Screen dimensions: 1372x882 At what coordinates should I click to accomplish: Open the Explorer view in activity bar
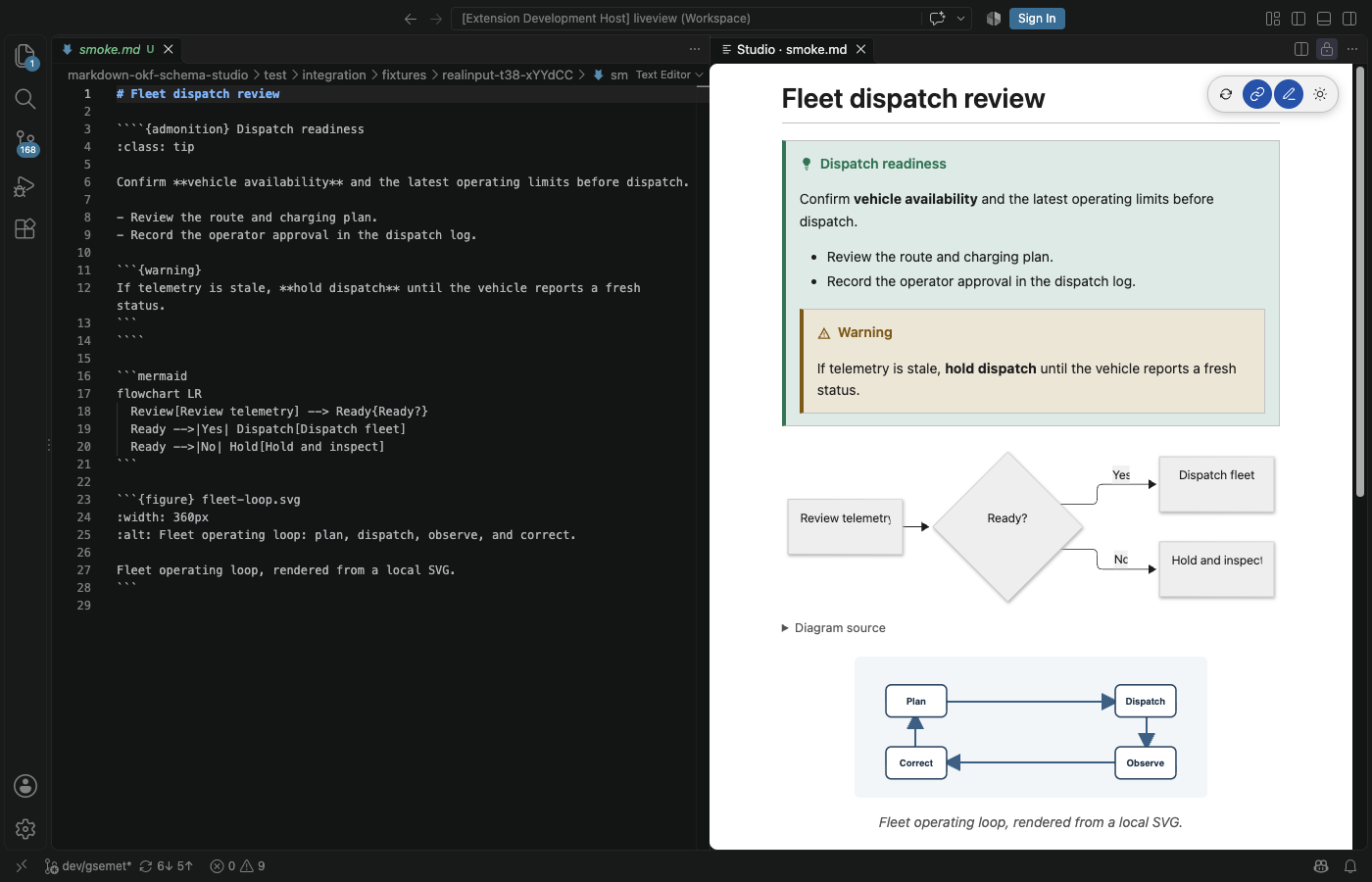[x=25, y=56]
